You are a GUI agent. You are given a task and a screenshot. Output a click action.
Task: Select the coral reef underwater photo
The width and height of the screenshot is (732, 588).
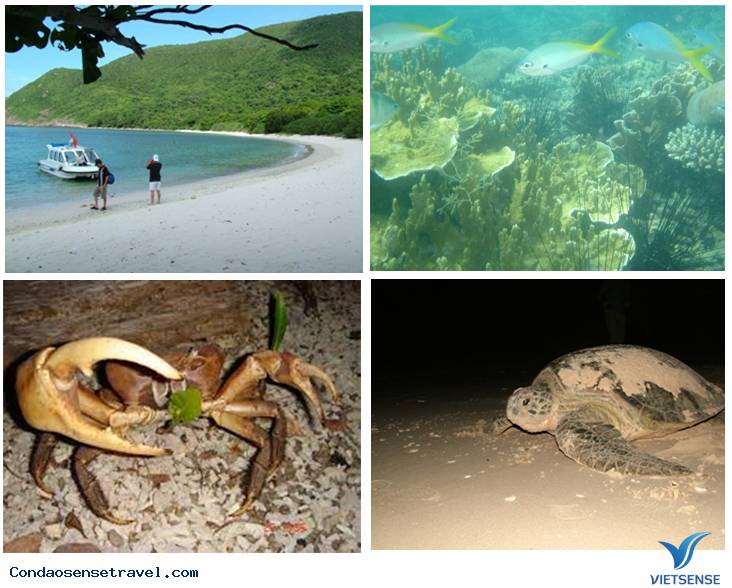547,138
